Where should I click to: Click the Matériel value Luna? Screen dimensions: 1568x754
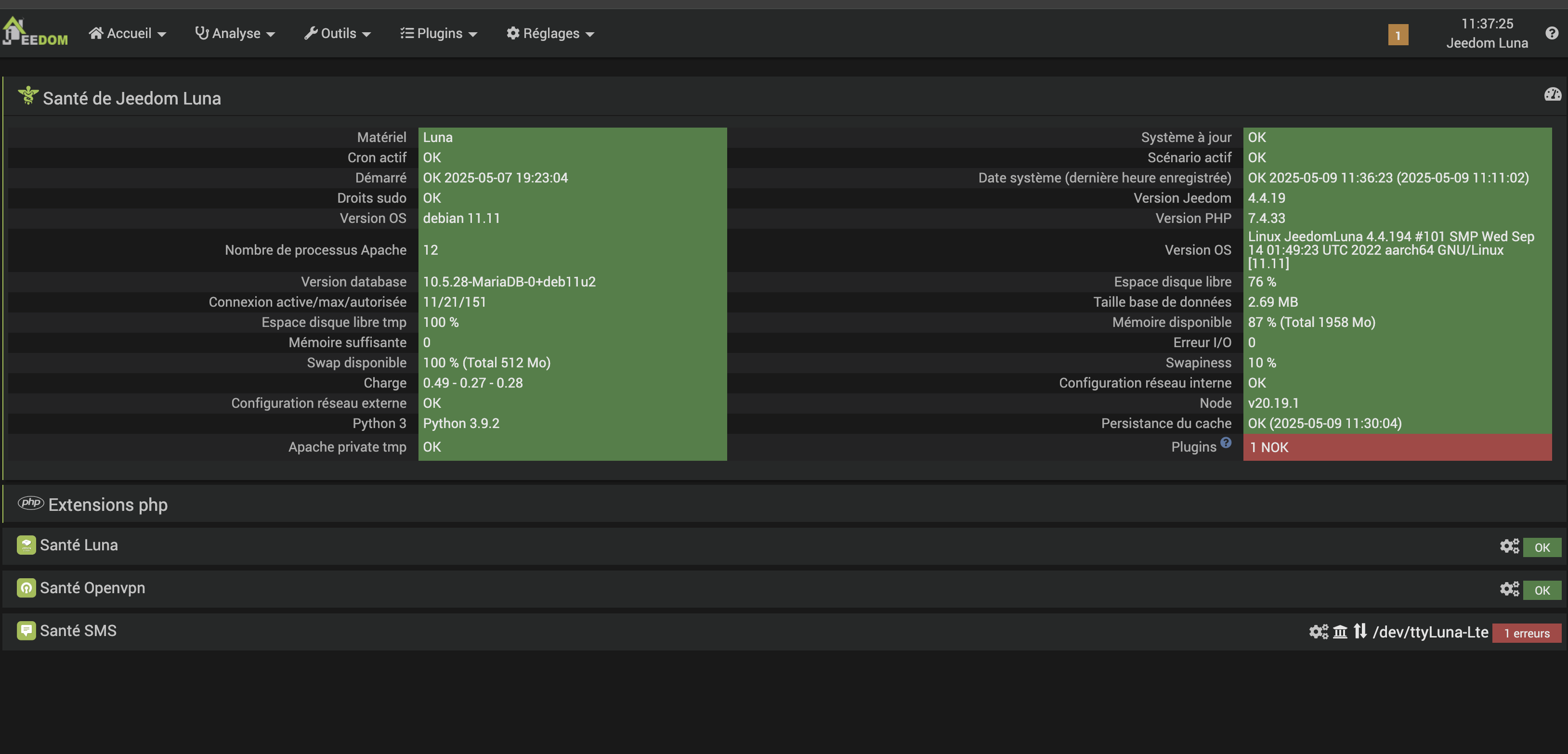[x=438, y=137]
